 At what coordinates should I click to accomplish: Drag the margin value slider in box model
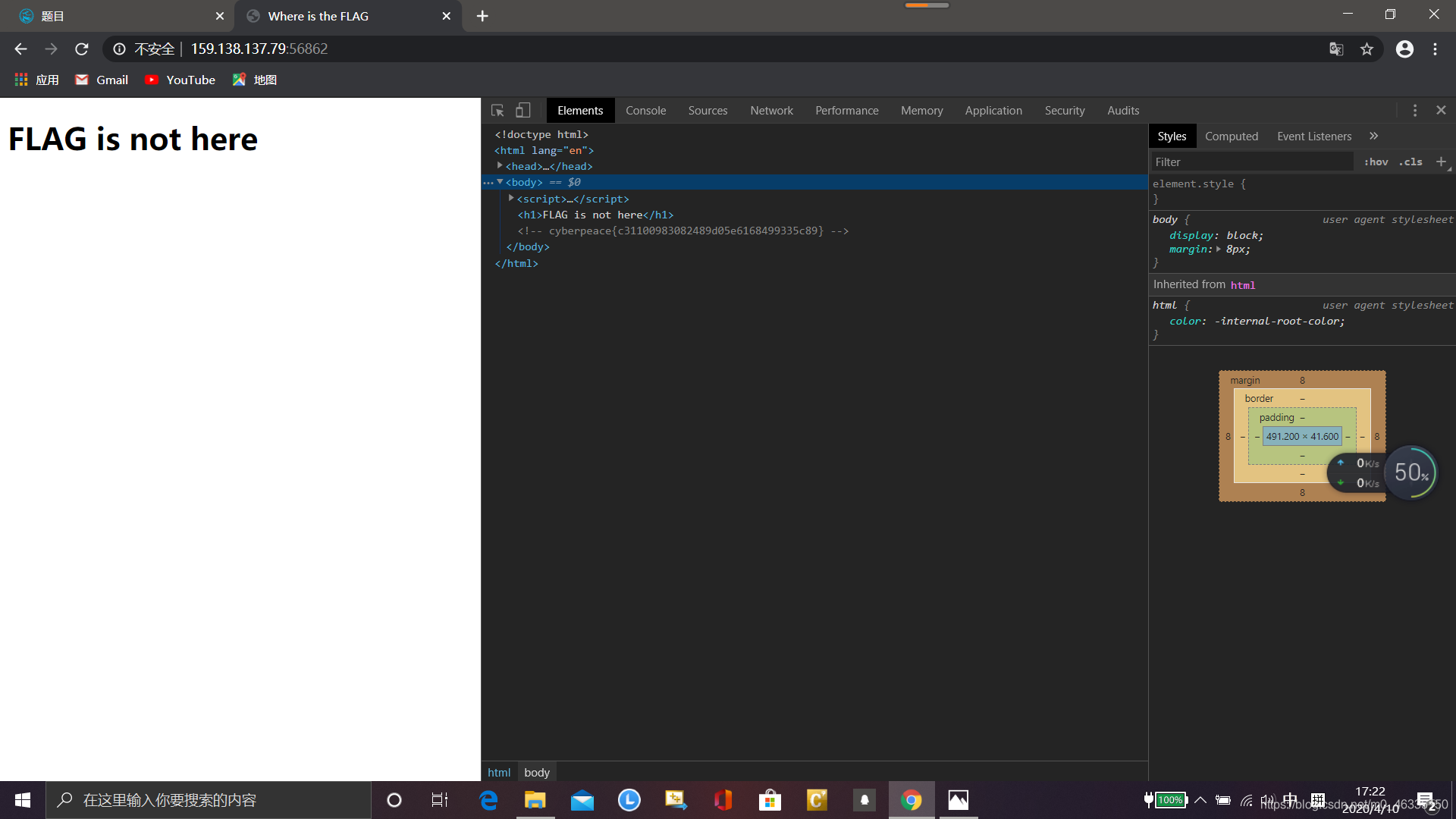pos(1303,380)
